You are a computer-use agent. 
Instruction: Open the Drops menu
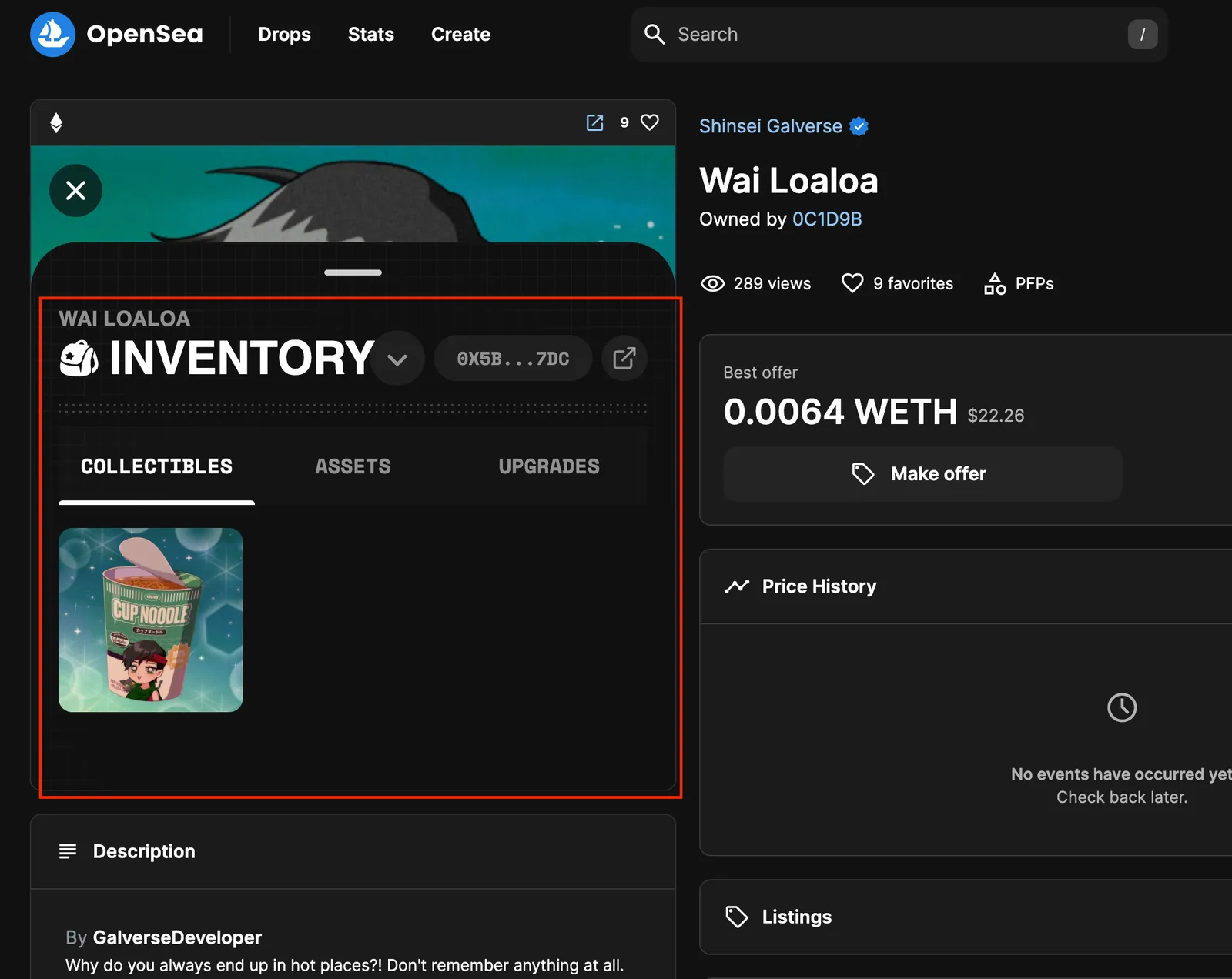pyautogui.click(x=284, y=35)
